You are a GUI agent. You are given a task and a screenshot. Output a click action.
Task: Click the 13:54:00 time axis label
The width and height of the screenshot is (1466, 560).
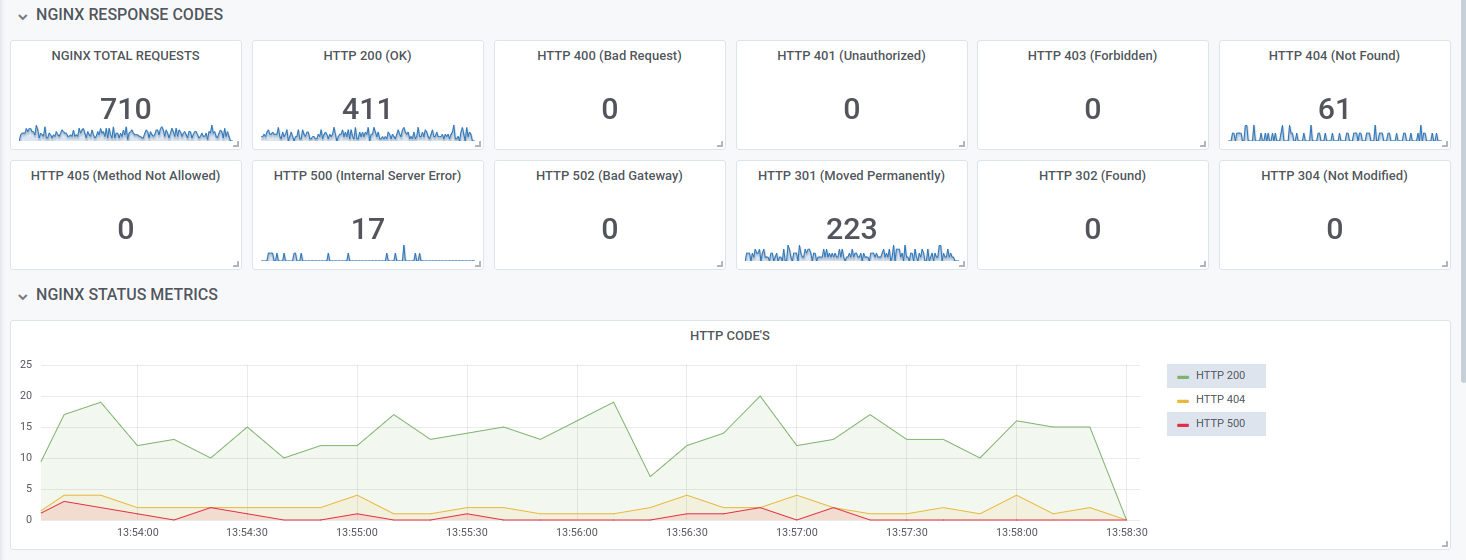138,532
